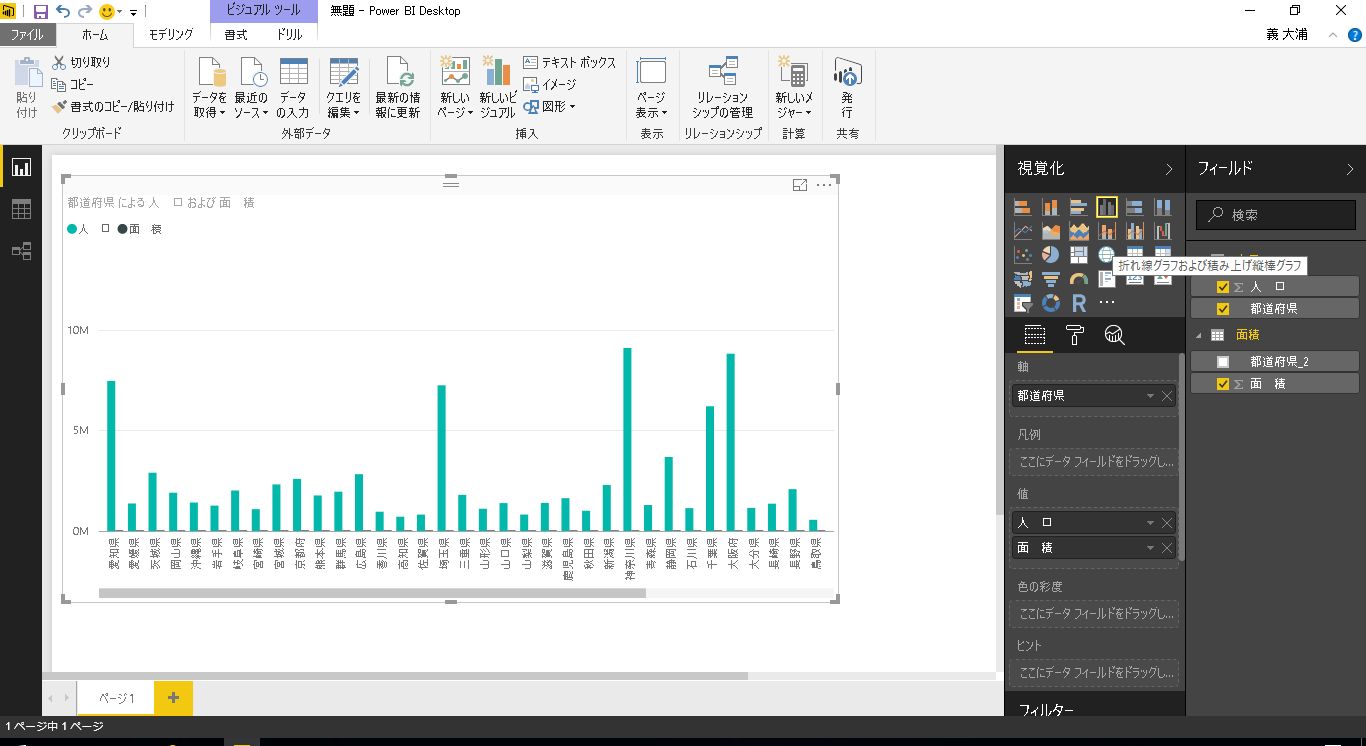Switch to the ドリル ribbon tab
Screen dimensions: 1366x746
pos(289,34)
